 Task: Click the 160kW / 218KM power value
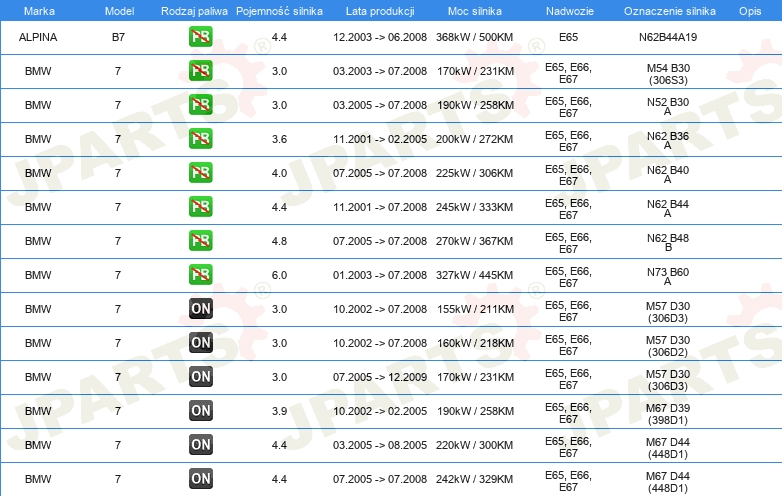pyautogui.click(x=475, y=343)
